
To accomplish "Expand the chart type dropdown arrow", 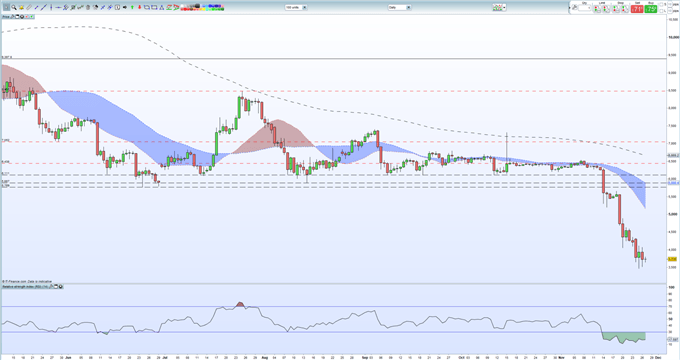I will (504, 7).
